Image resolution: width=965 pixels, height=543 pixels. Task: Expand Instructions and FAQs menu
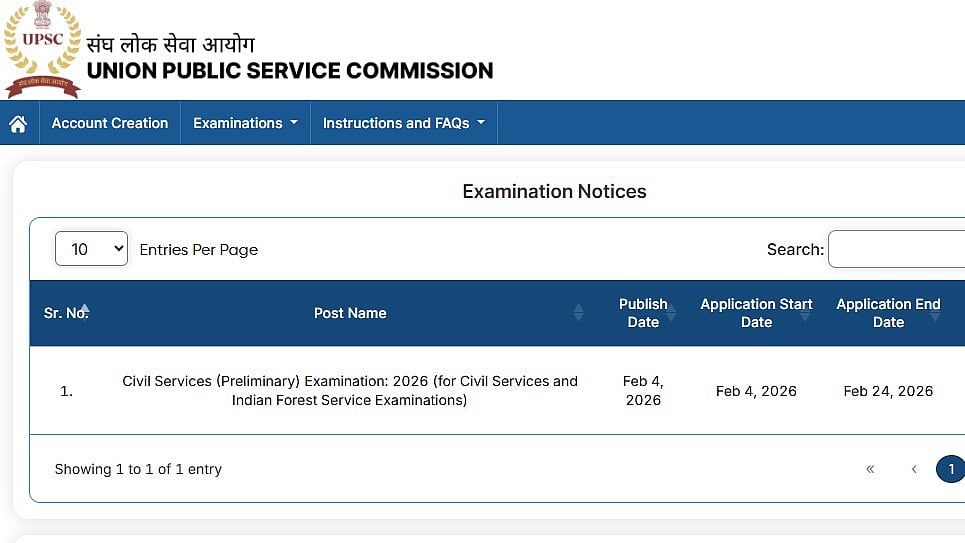(x=403, y=123)
